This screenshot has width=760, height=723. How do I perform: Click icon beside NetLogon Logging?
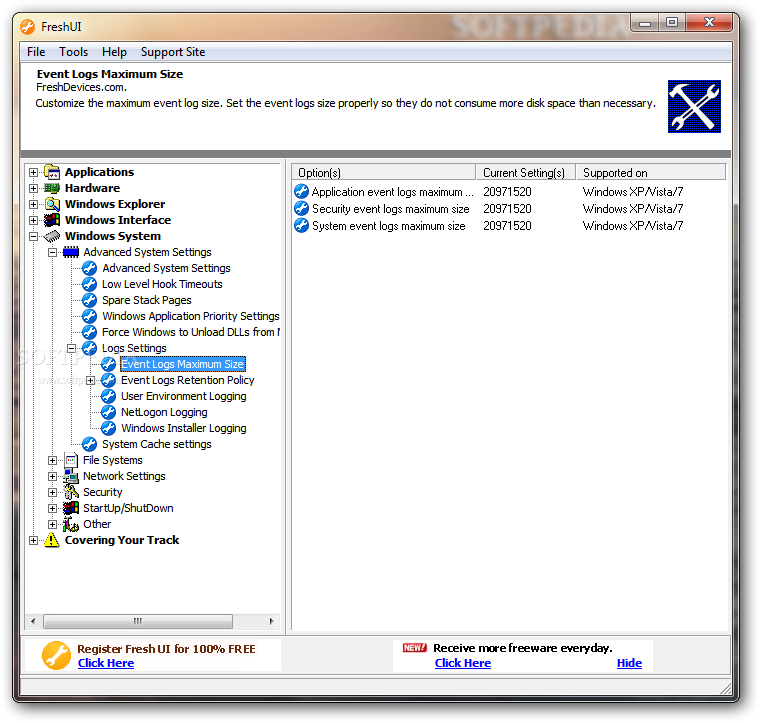(x=109, y=412)
